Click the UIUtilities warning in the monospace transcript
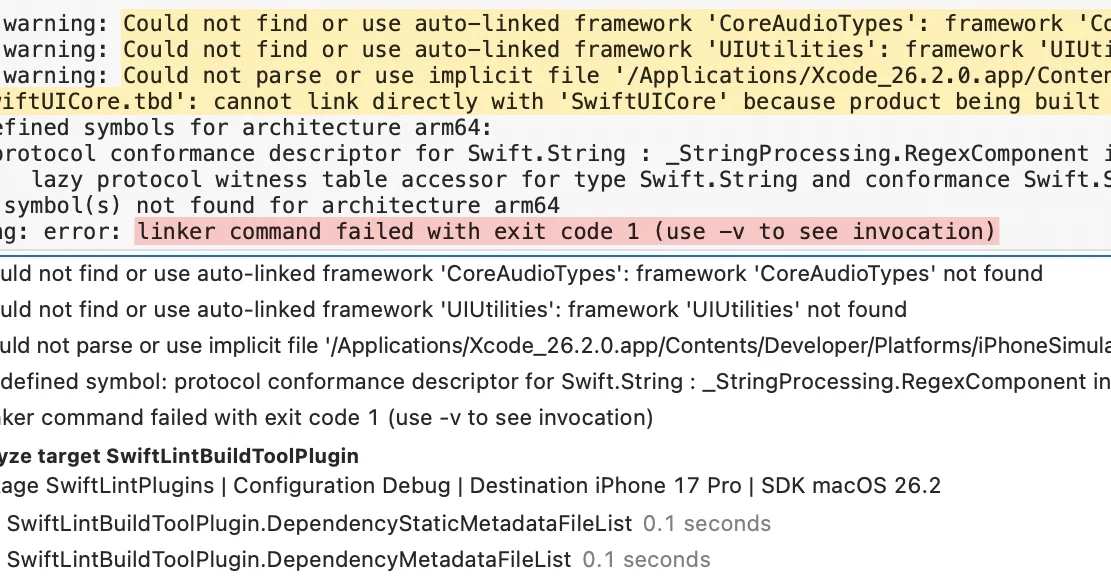This screenshot has width=1111, height=581. 600,49
